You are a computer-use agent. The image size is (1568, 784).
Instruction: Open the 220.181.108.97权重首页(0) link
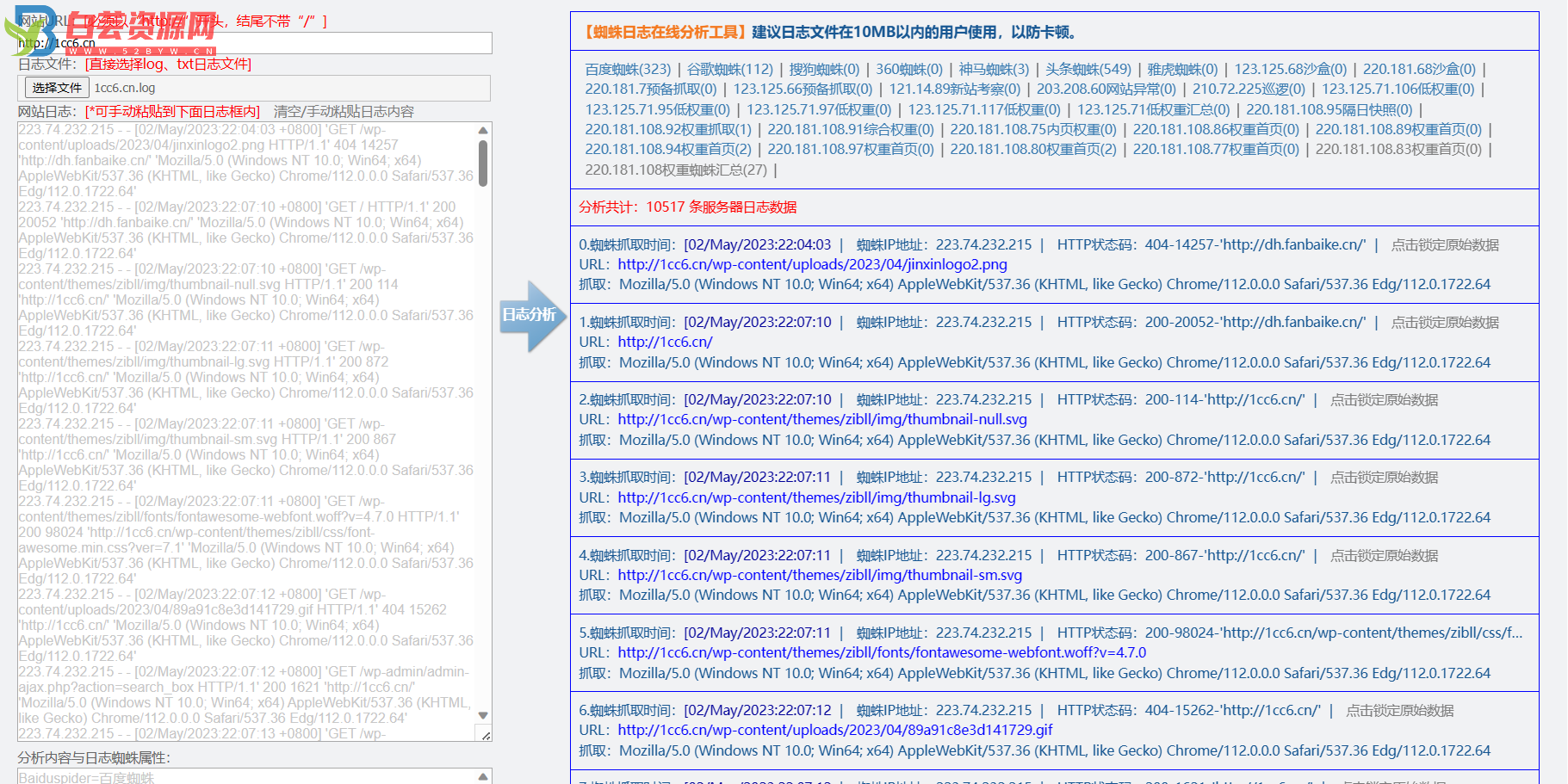tap(851, 149)
